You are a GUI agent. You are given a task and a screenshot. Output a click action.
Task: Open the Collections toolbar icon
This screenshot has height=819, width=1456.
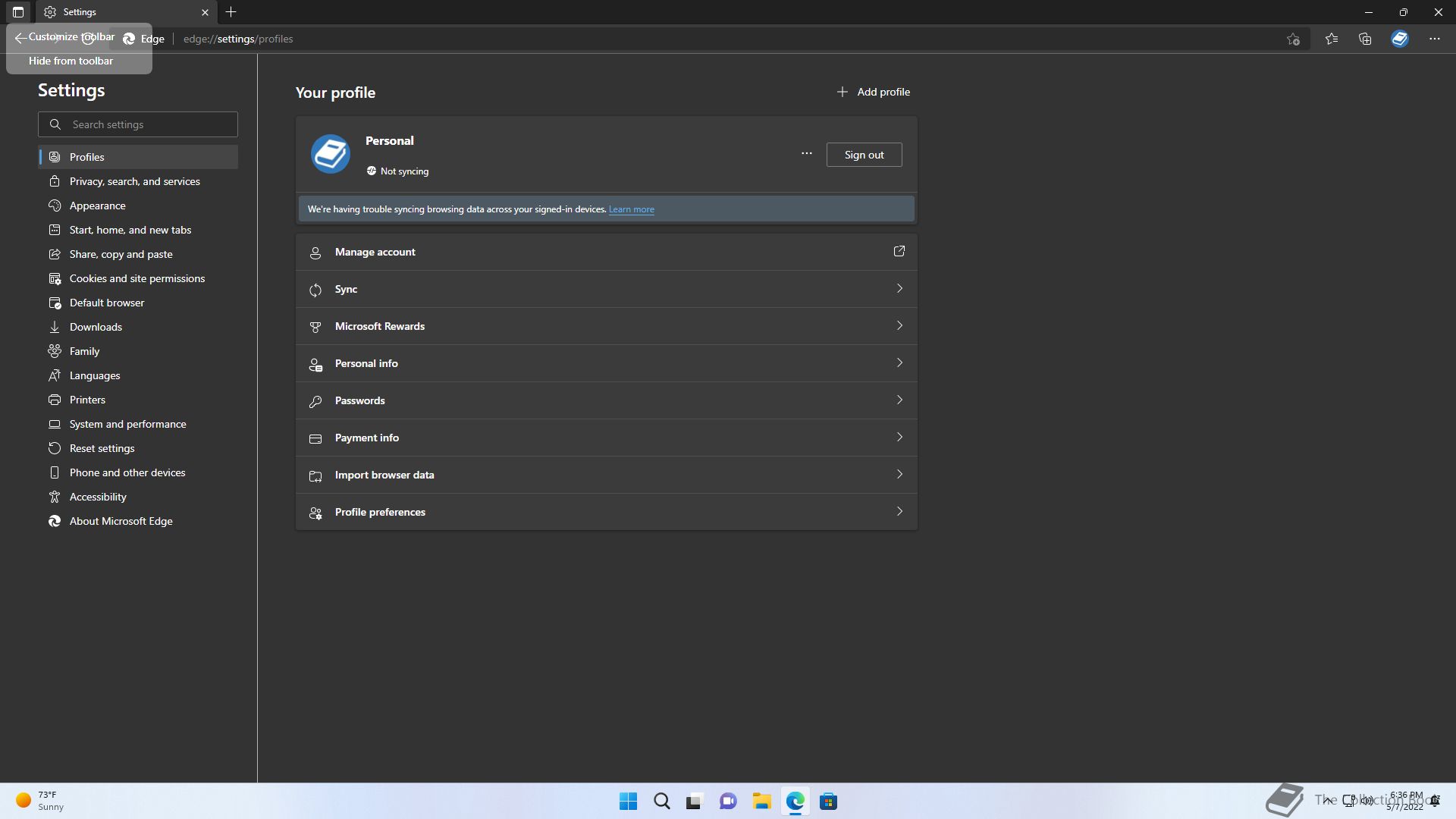pyautogui.click(x=1365, y=39)
